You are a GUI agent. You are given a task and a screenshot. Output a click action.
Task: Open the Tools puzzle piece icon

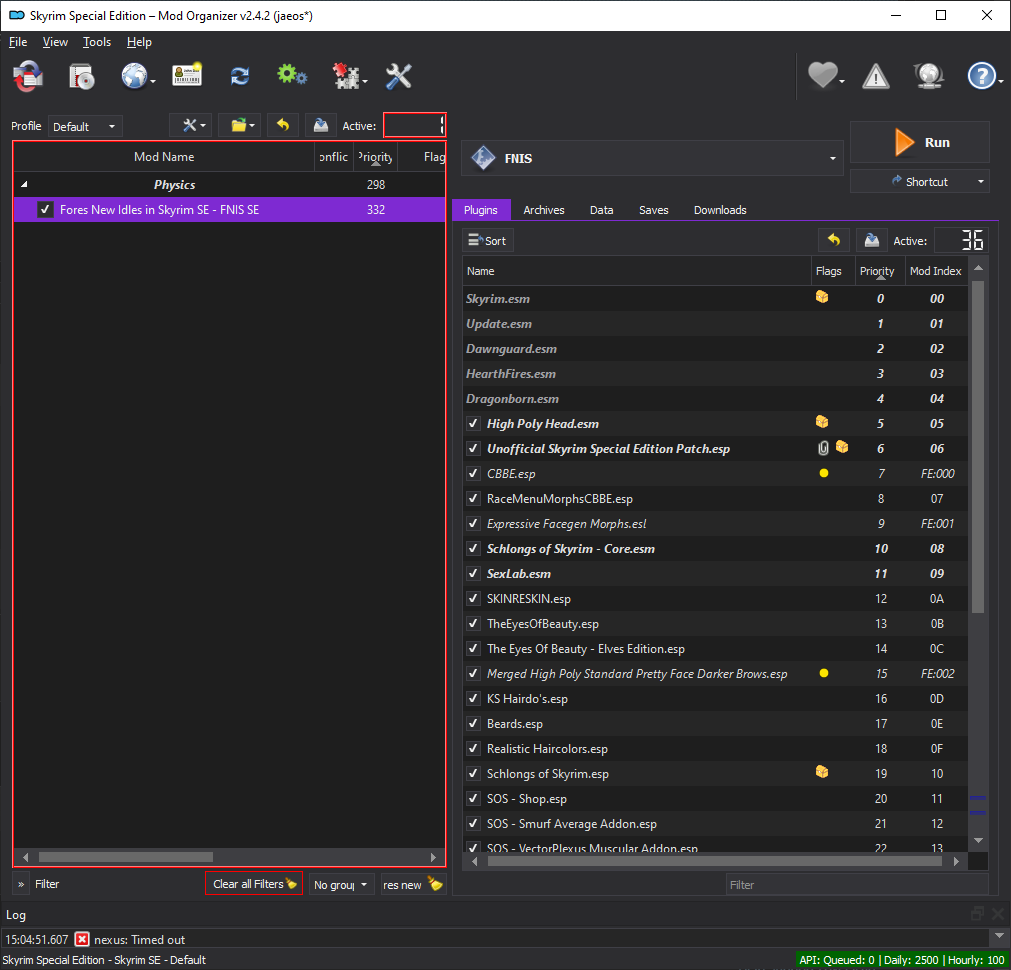pyautogui.click(x=347, y=77)
